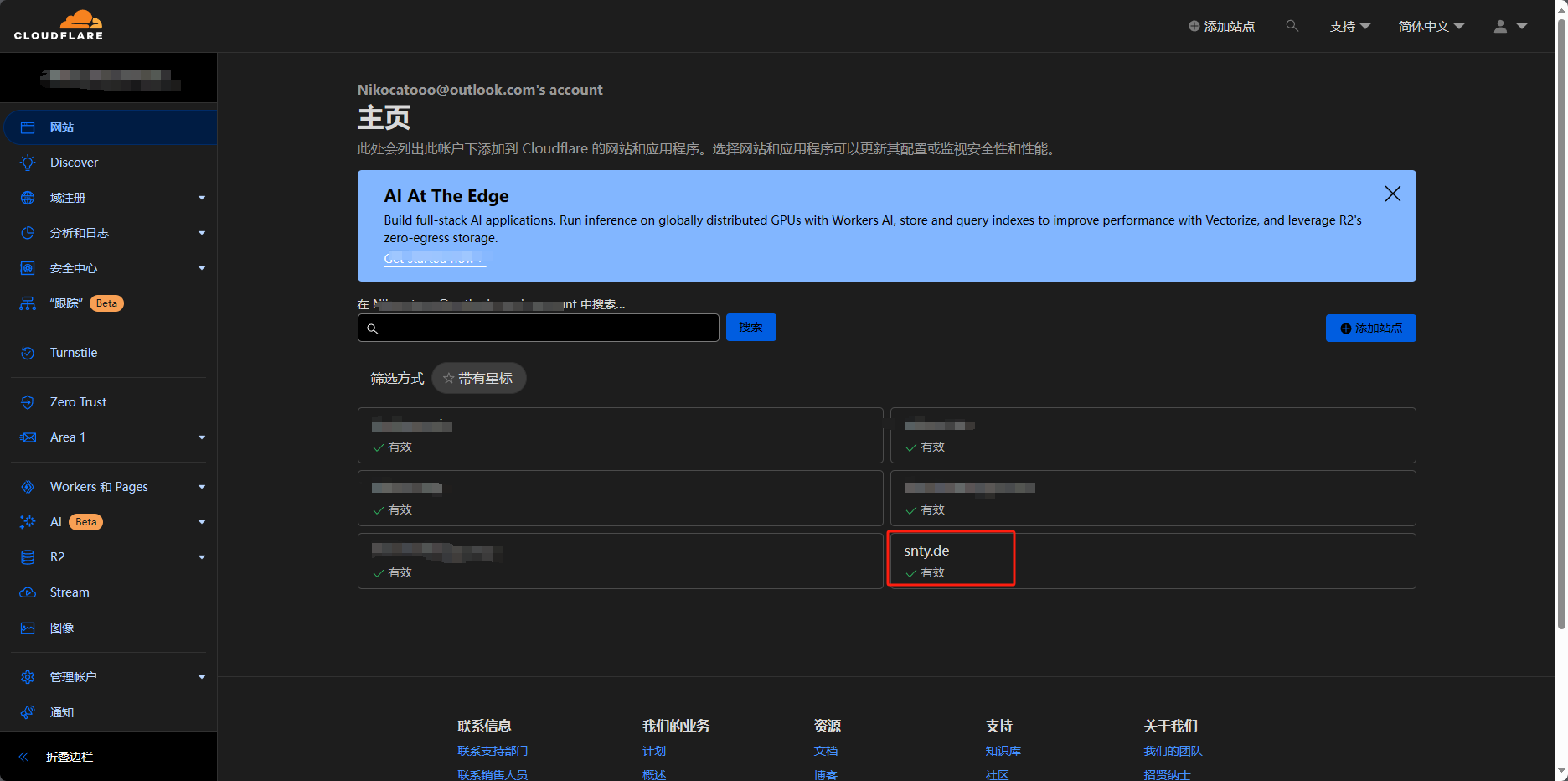Image resolution: width=1568 pixels, height=781 pixels.
Task: Expand the R2 sidebar section
Action: 202,557
